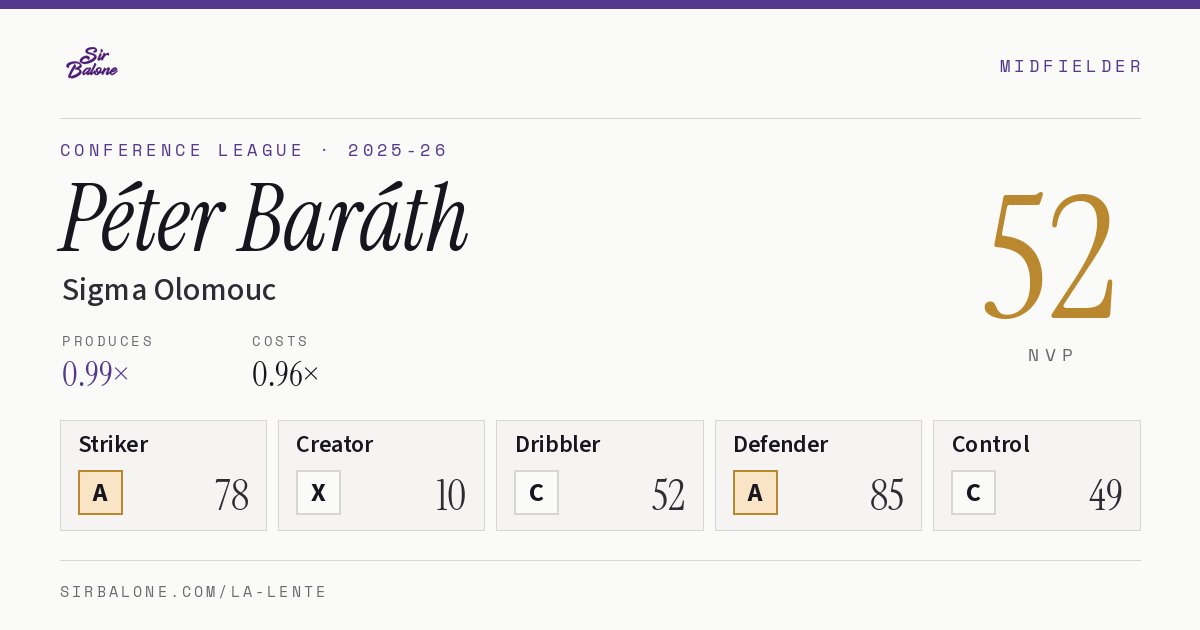Click the Defender score 85
The width and height of the screenshot is (1200, 630).
click(887, 495)
